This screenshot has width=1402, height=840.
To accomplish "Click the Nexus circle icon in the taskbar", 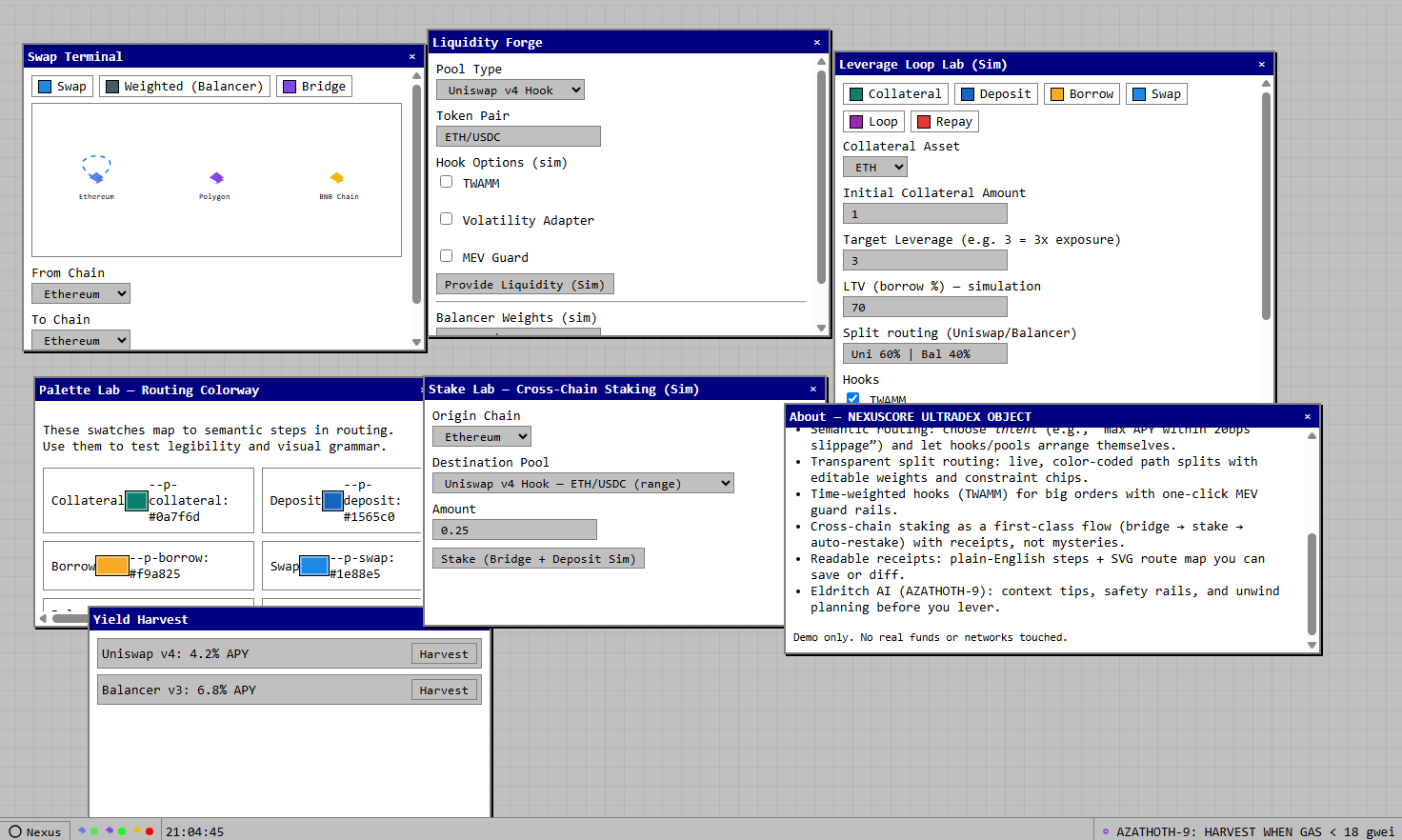I will (x=15, y=831).
